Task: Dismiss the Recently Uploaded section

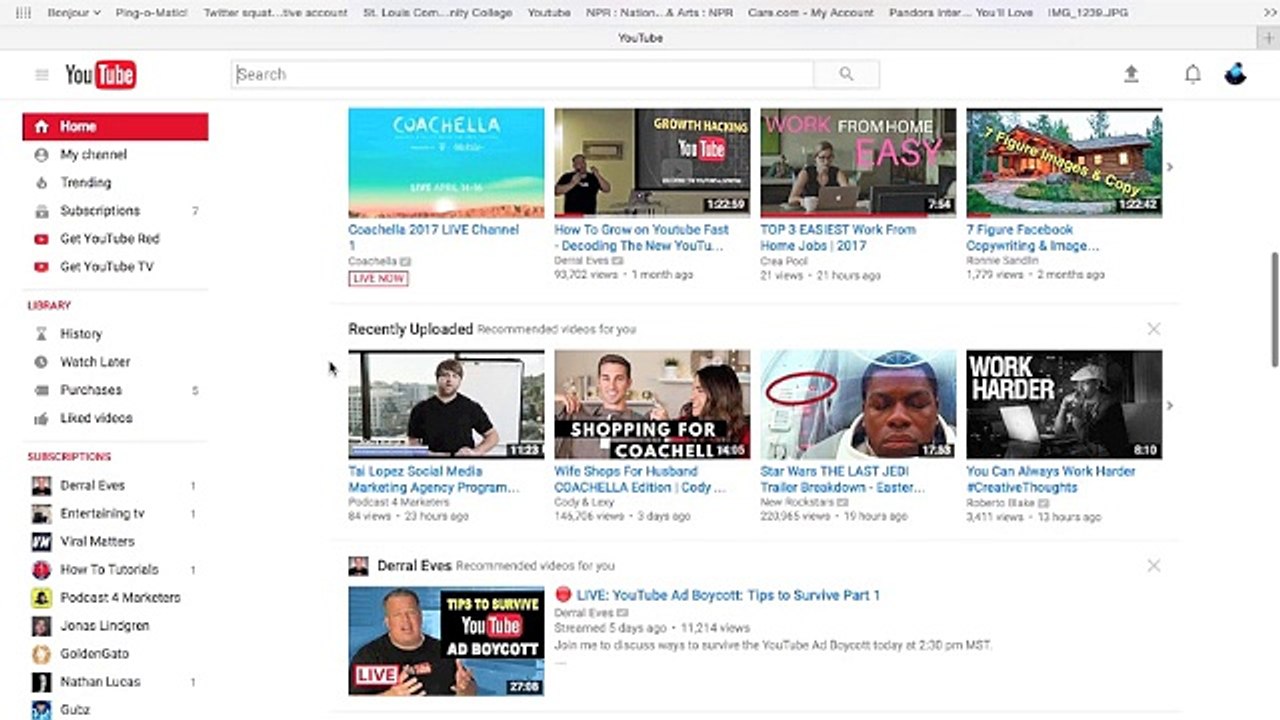Action: click(1153, 329)
